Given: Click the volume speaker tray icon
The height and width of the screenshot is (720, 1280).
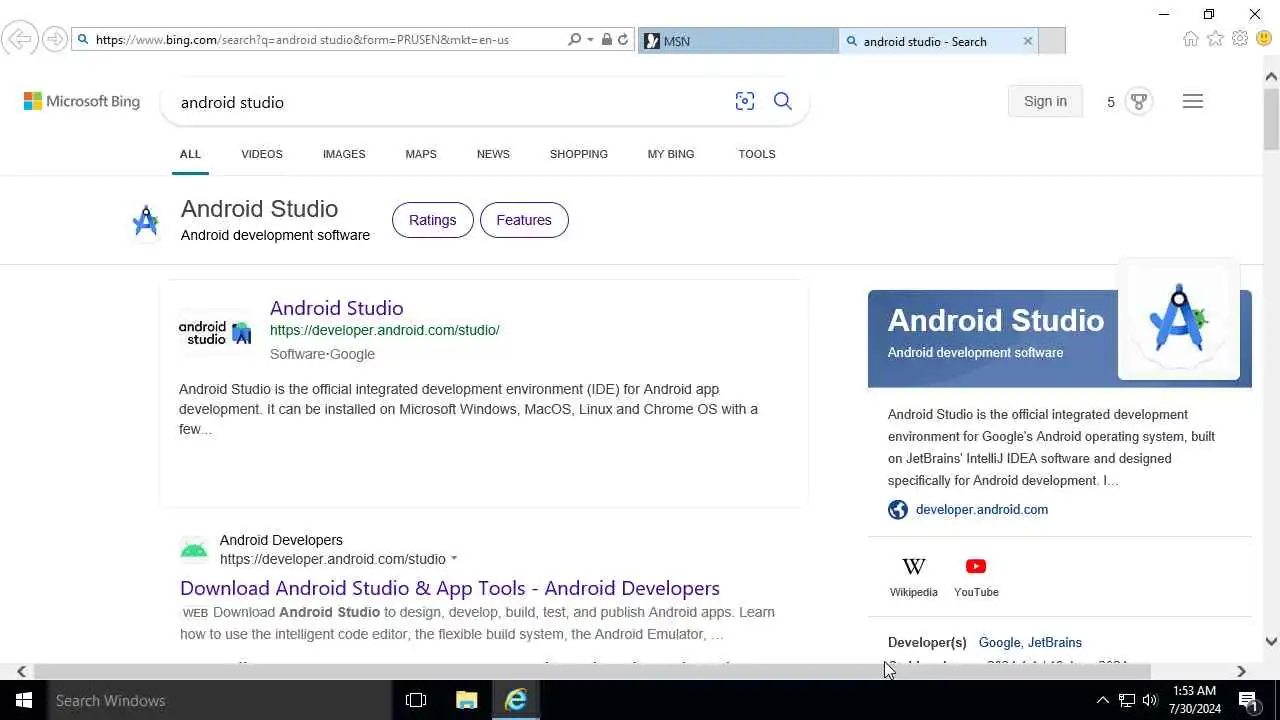Looking at the screenshot, I should pos(1150,700).
